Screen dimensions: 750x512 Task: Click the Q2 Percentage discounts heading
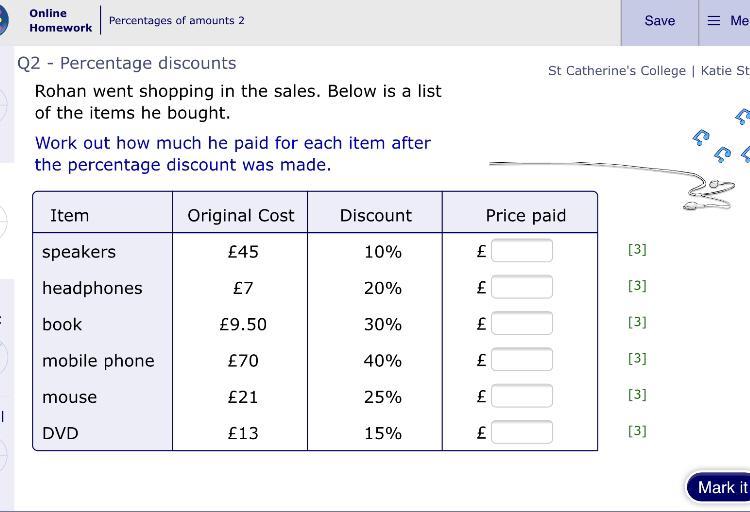click(x=127, y=63)
